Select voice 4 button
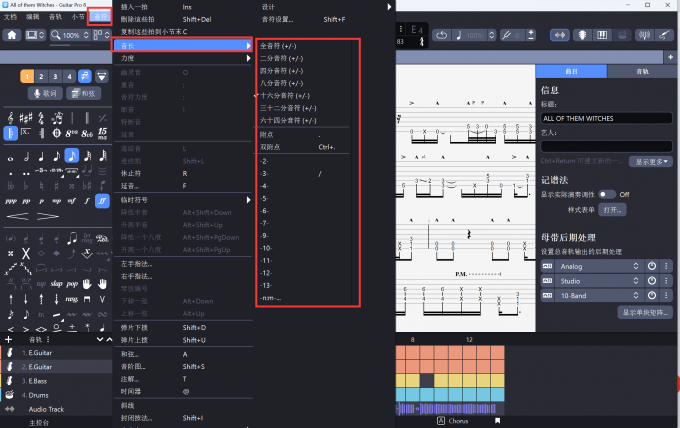 (x=70, y=76)
